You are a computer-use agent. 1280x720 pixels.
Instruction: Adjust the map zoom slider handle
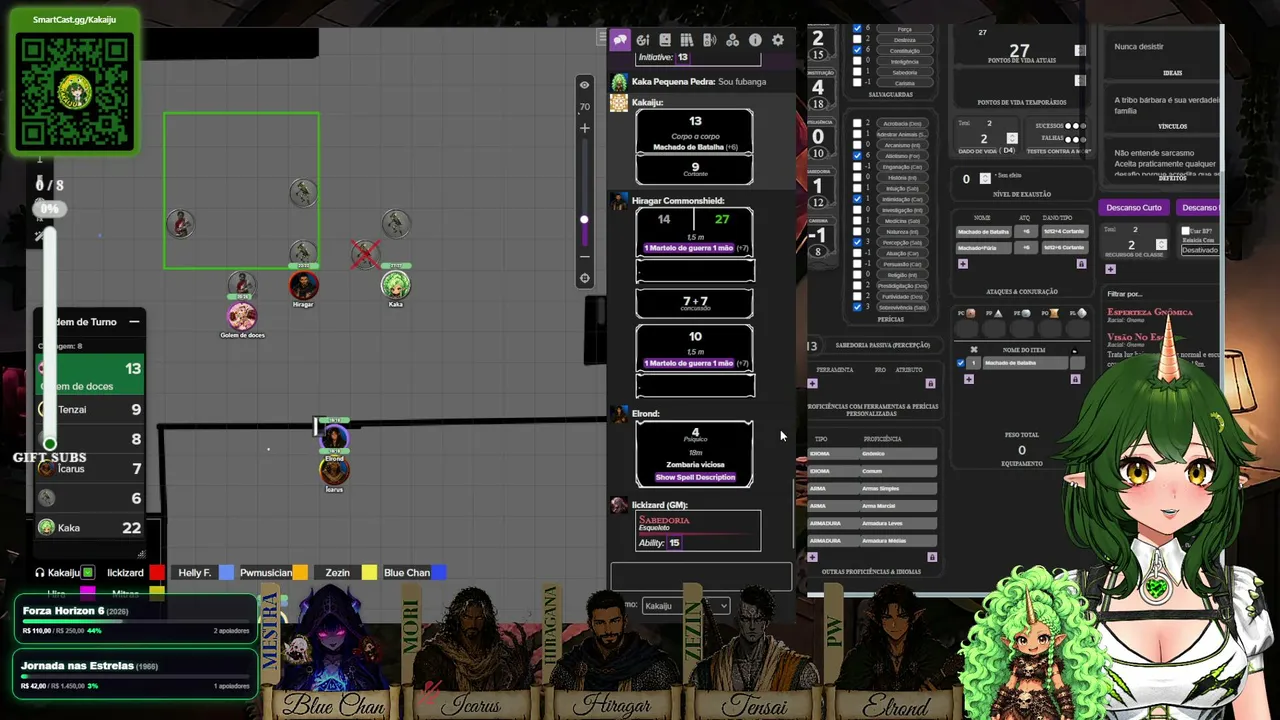(x=584, y=220)
